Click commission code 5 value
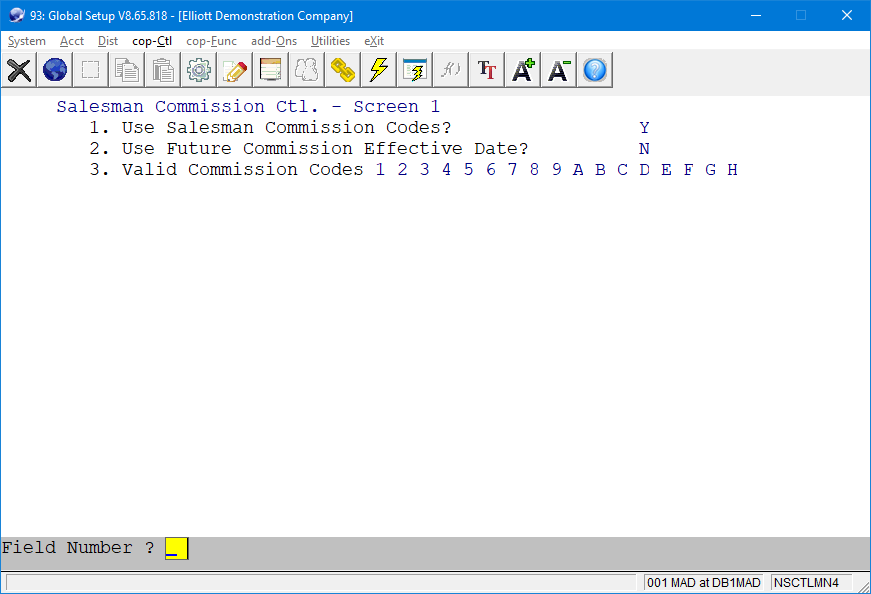This screenshot has width=871, height=594. point(468,169)
